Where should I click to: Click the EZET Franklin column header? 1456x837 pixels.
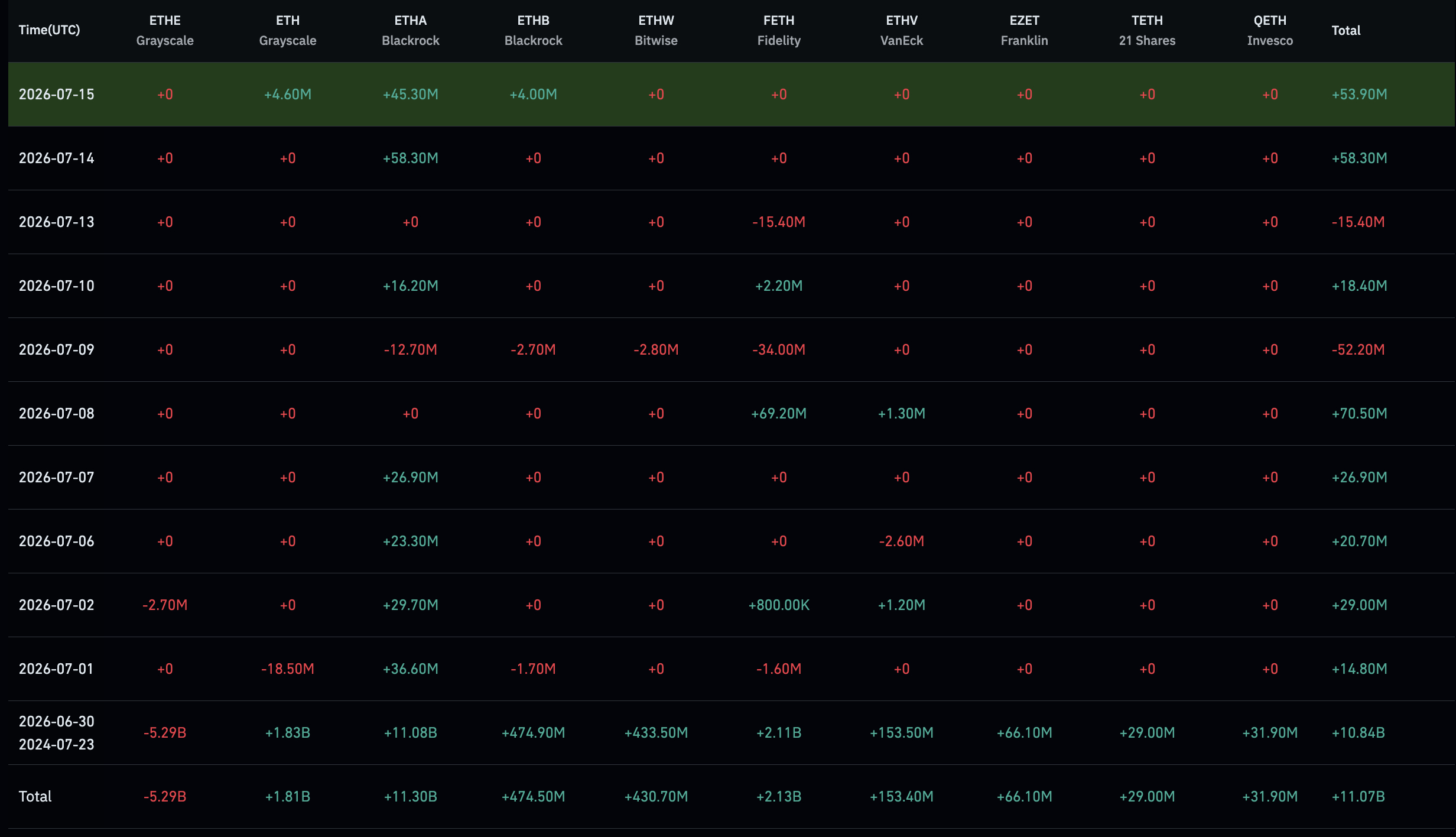(x=1025, y=30)
